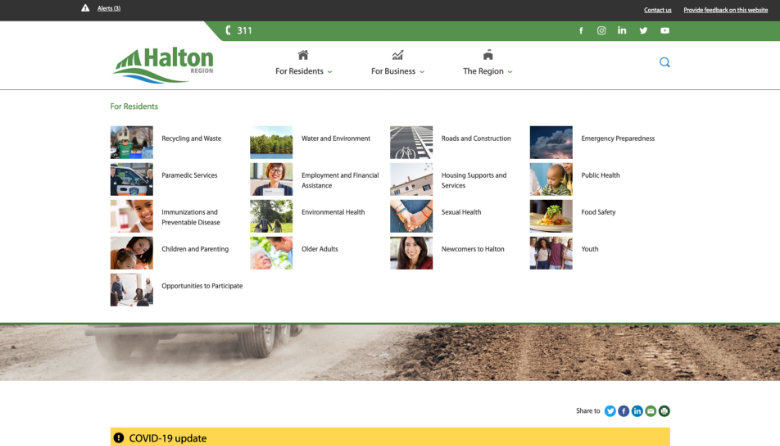The height and width of the screenshot is (446, 780).
Task: Expand The Region chevron
Action: coord(510,72)
